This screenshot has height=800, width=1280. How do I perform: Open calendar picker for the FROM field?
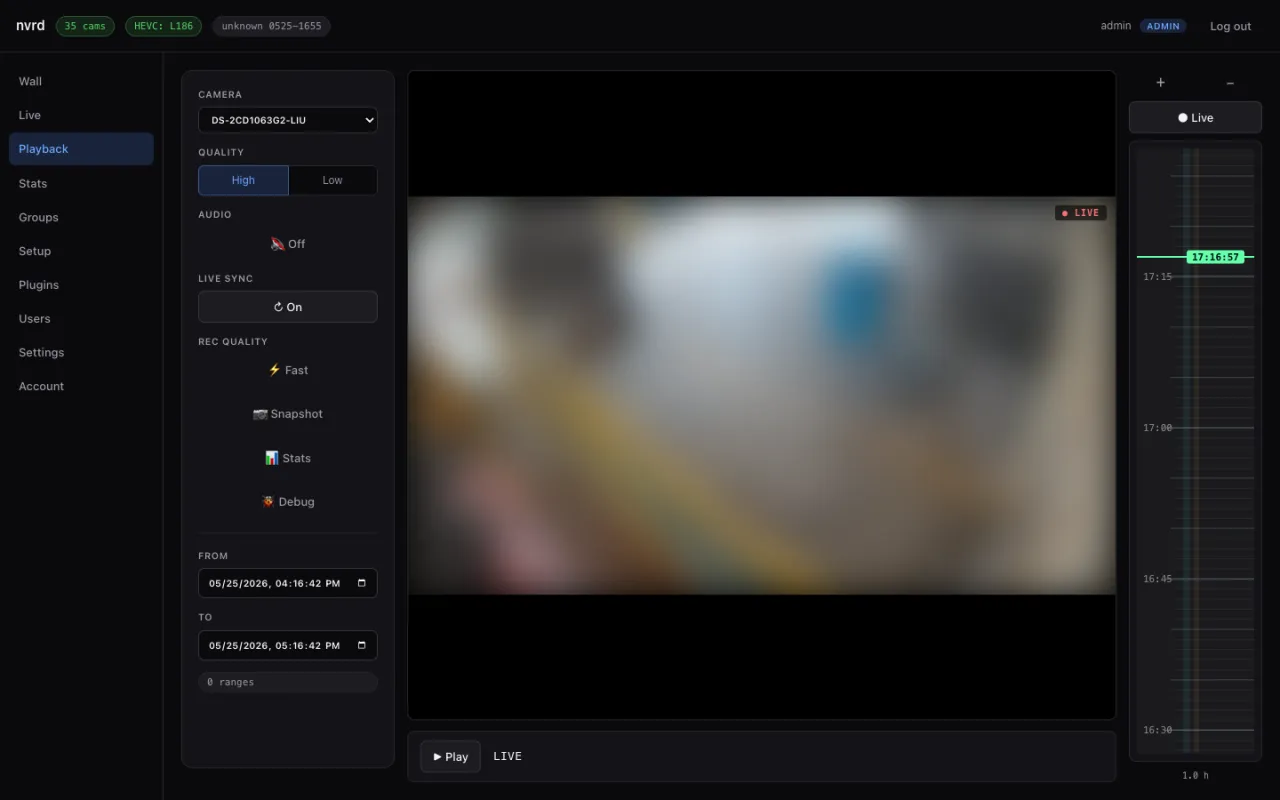[362, 583]
